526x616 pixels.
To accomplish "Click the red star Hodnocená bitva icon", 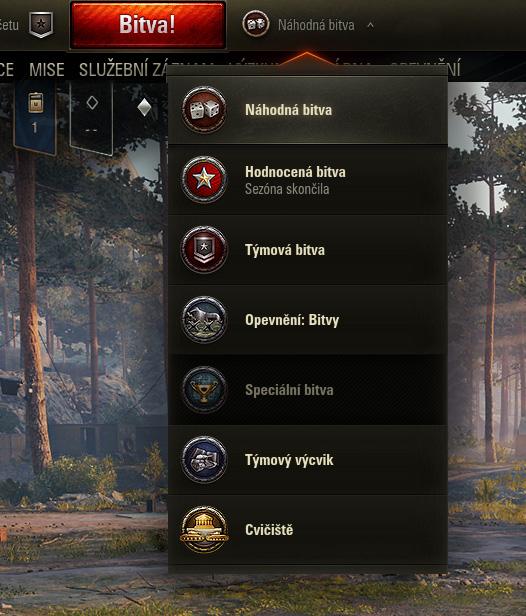I will click(x=204, y=180).
